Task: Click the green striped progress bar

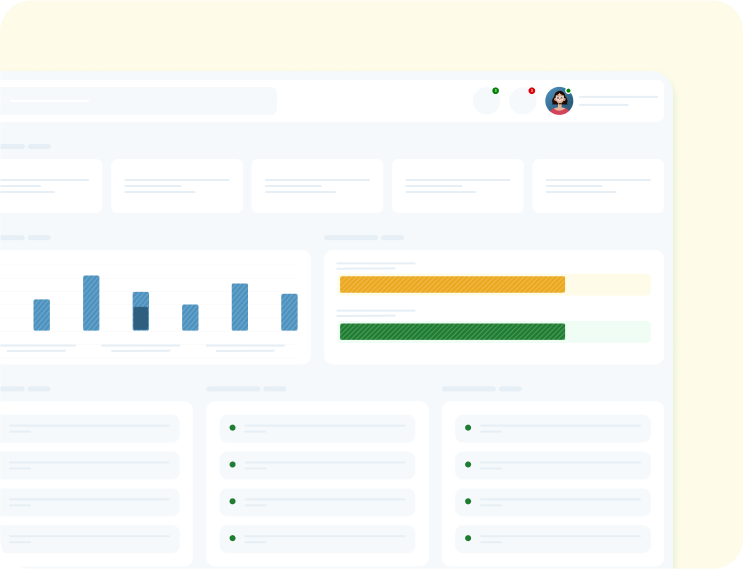Action: [x=452, y=332]
